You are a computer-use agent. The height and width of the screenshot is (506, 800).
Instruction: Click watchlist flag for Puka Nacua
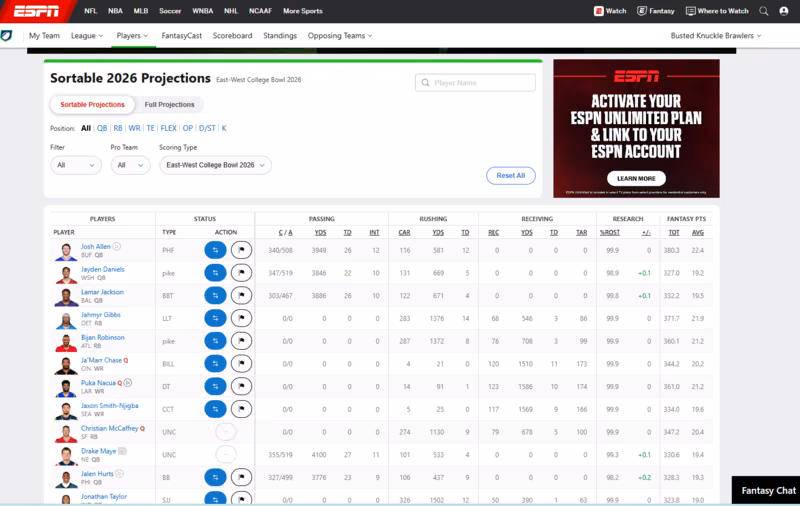click(241, 387)
